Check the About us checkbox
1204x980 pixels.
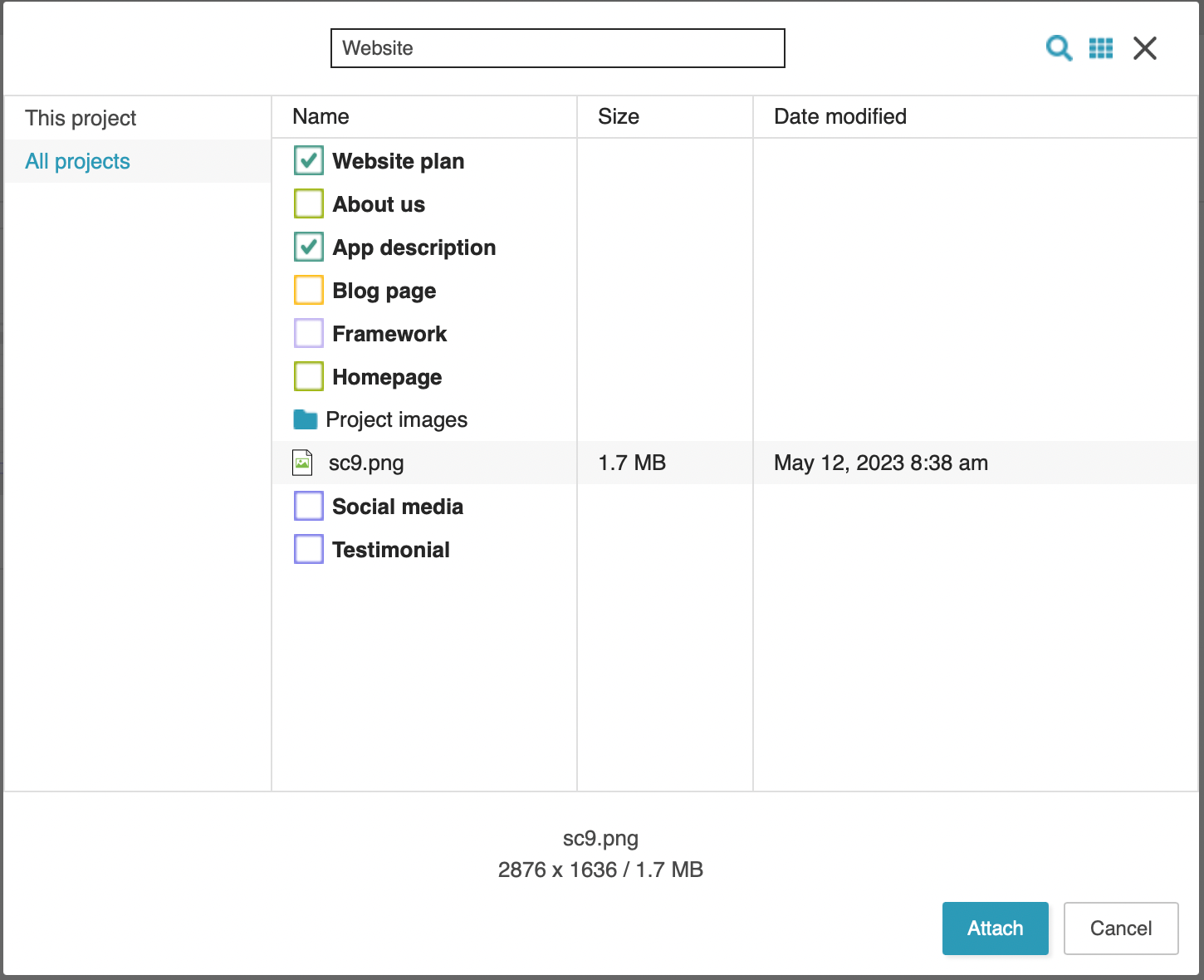309,204
